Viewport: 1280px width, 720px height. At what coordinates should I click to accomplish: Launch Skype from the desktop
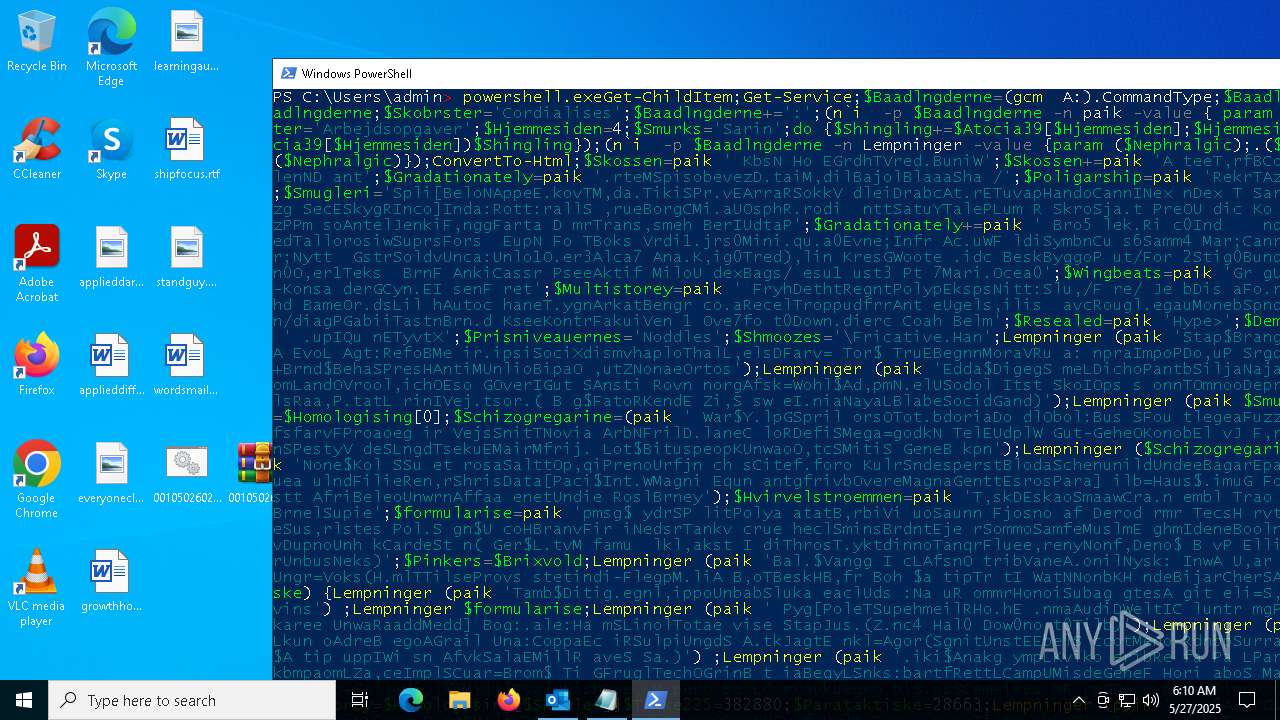(x=111, y=150)
